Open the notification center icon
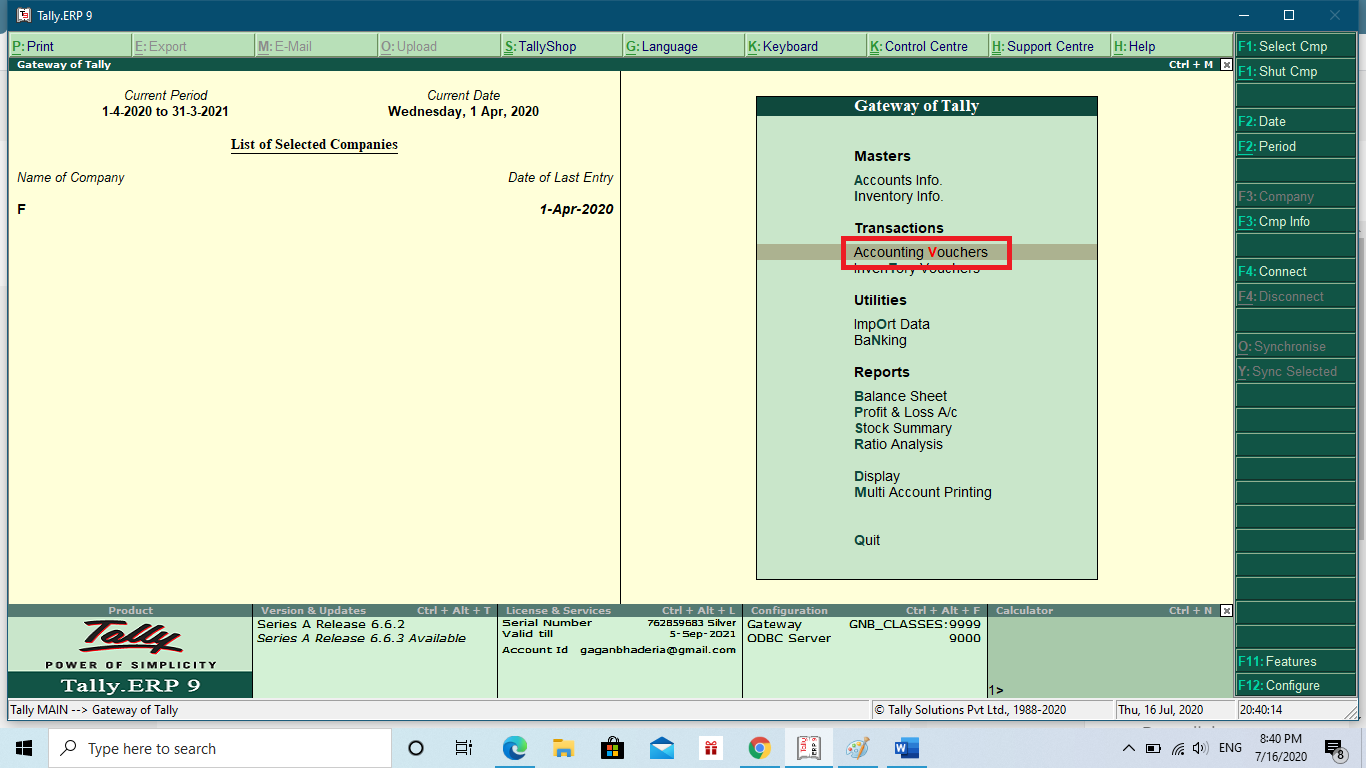The height and width of the screenshot is (768, 1366). 1333,748
